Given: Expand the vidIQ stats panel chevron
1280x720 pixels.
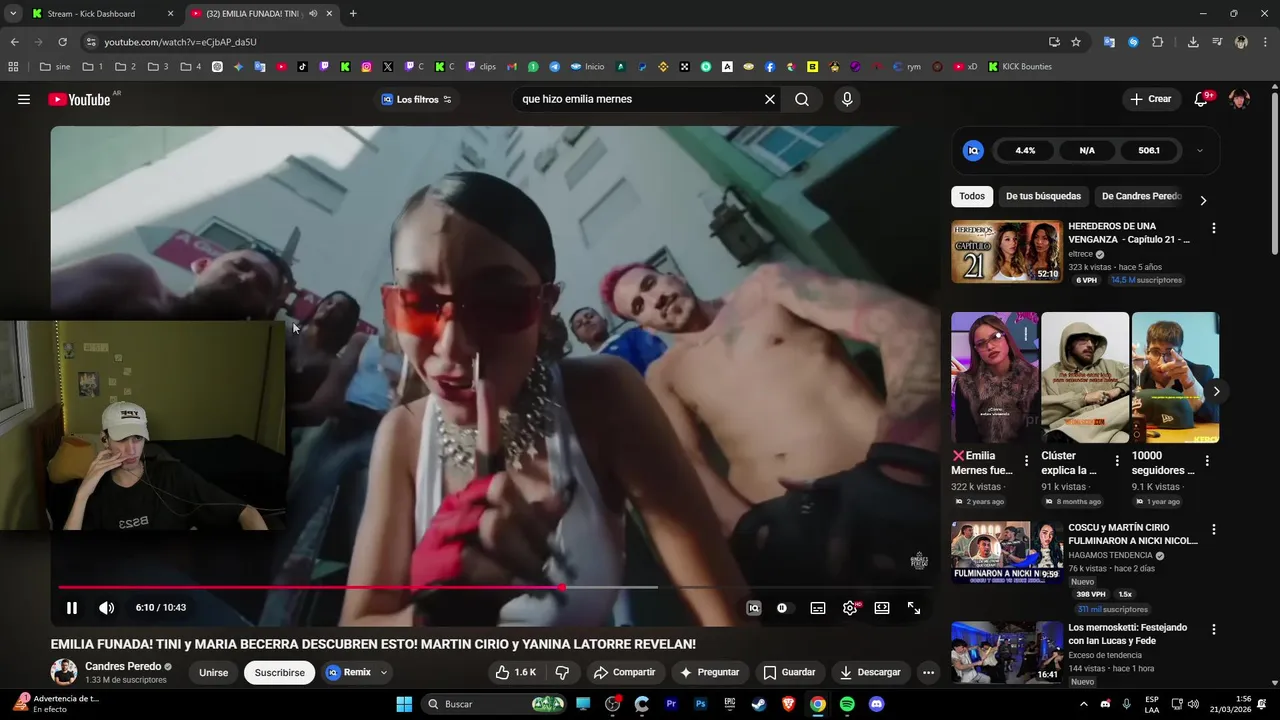Looking at the screenshot, I should click(x=1200, y=151).
